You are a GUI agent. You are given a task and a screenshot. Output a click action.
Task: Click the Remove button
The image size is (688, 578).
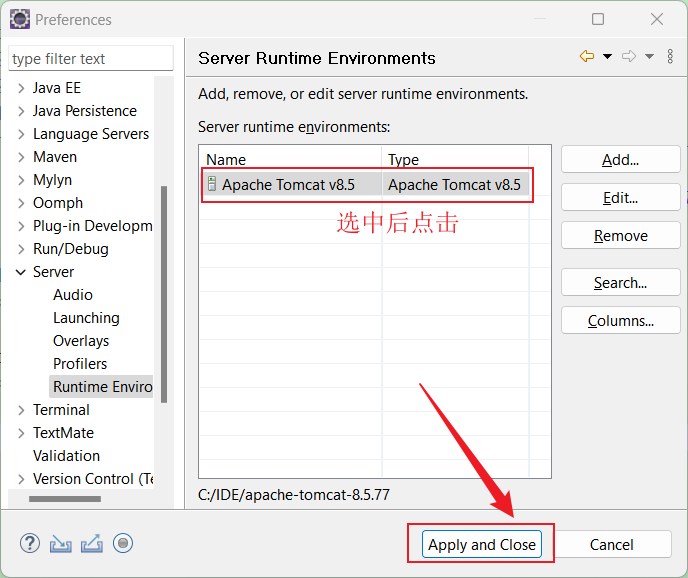(x=620, y=236)
